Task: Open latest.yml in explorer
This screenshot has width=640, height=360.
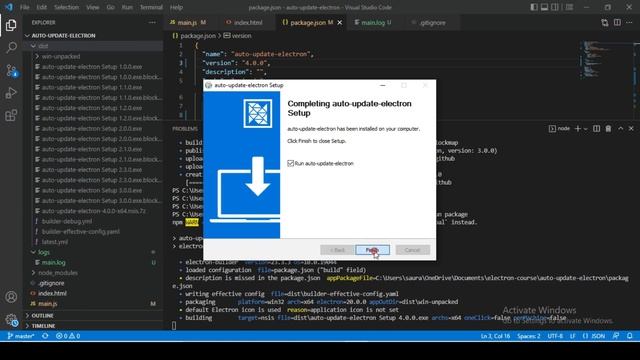Action: 55,242
